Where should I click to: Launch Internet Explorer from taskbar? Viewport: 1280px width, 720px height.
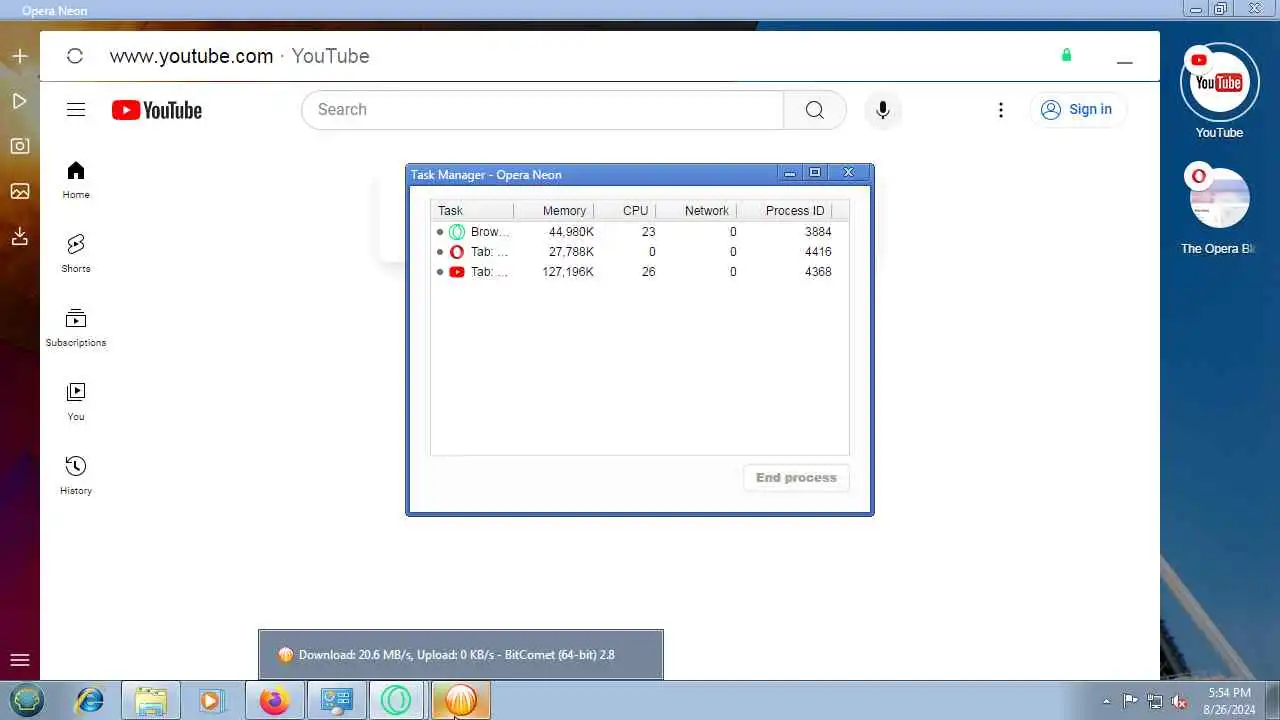pos(90,700)
